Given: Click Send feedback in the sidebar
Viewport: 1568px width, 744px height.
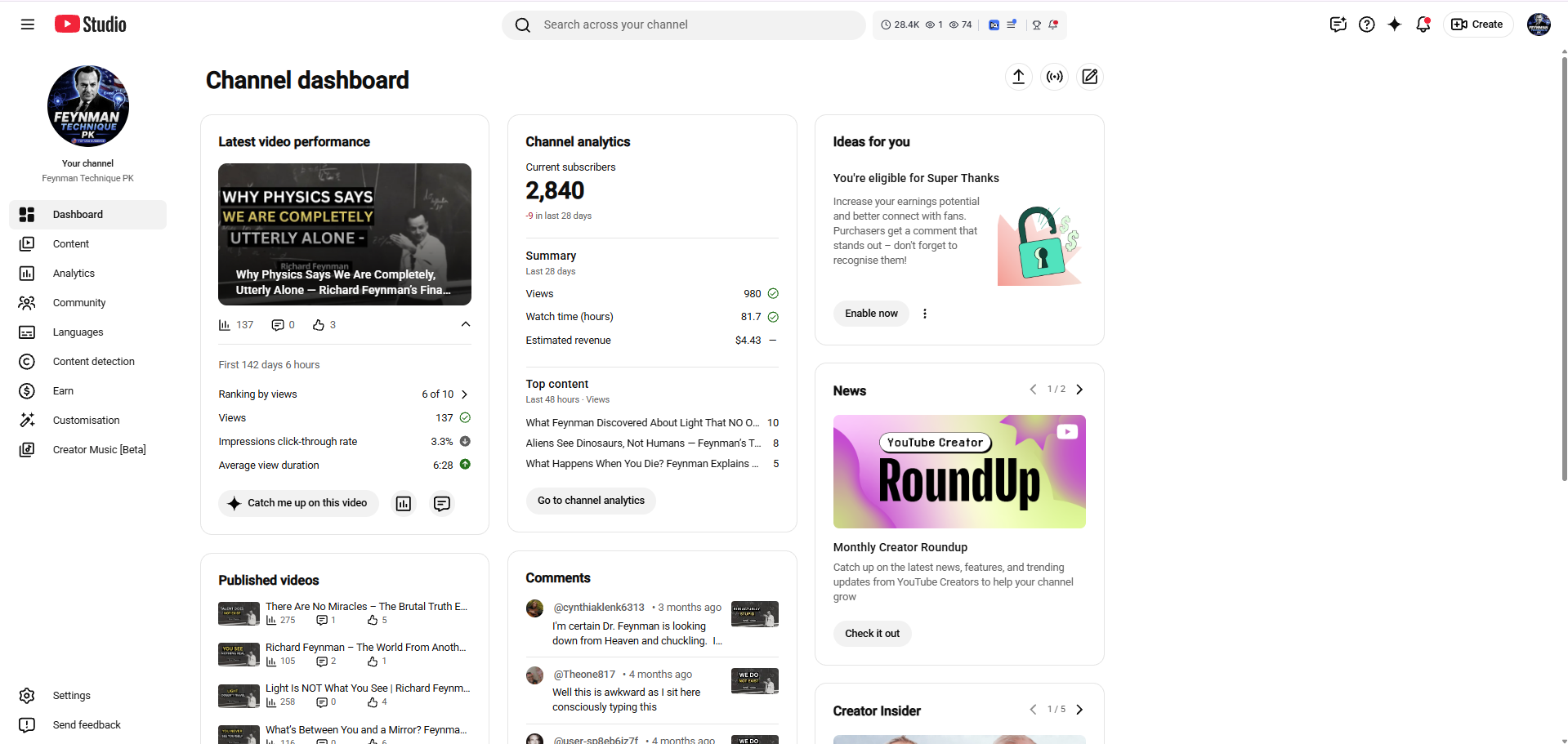Looking at the screenshot, I should point(88,725).
